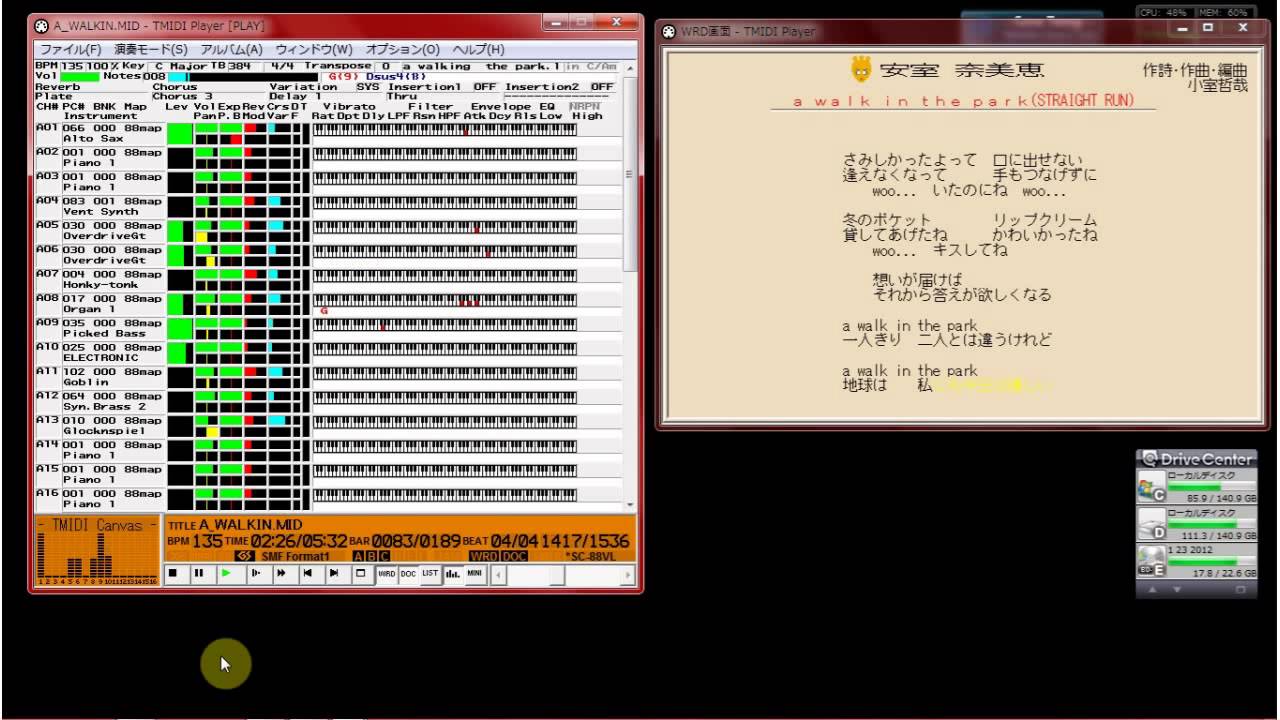The image size is (1280, 720).
Task: Click the window mode icon button
Action: click(x=361, y=574)
